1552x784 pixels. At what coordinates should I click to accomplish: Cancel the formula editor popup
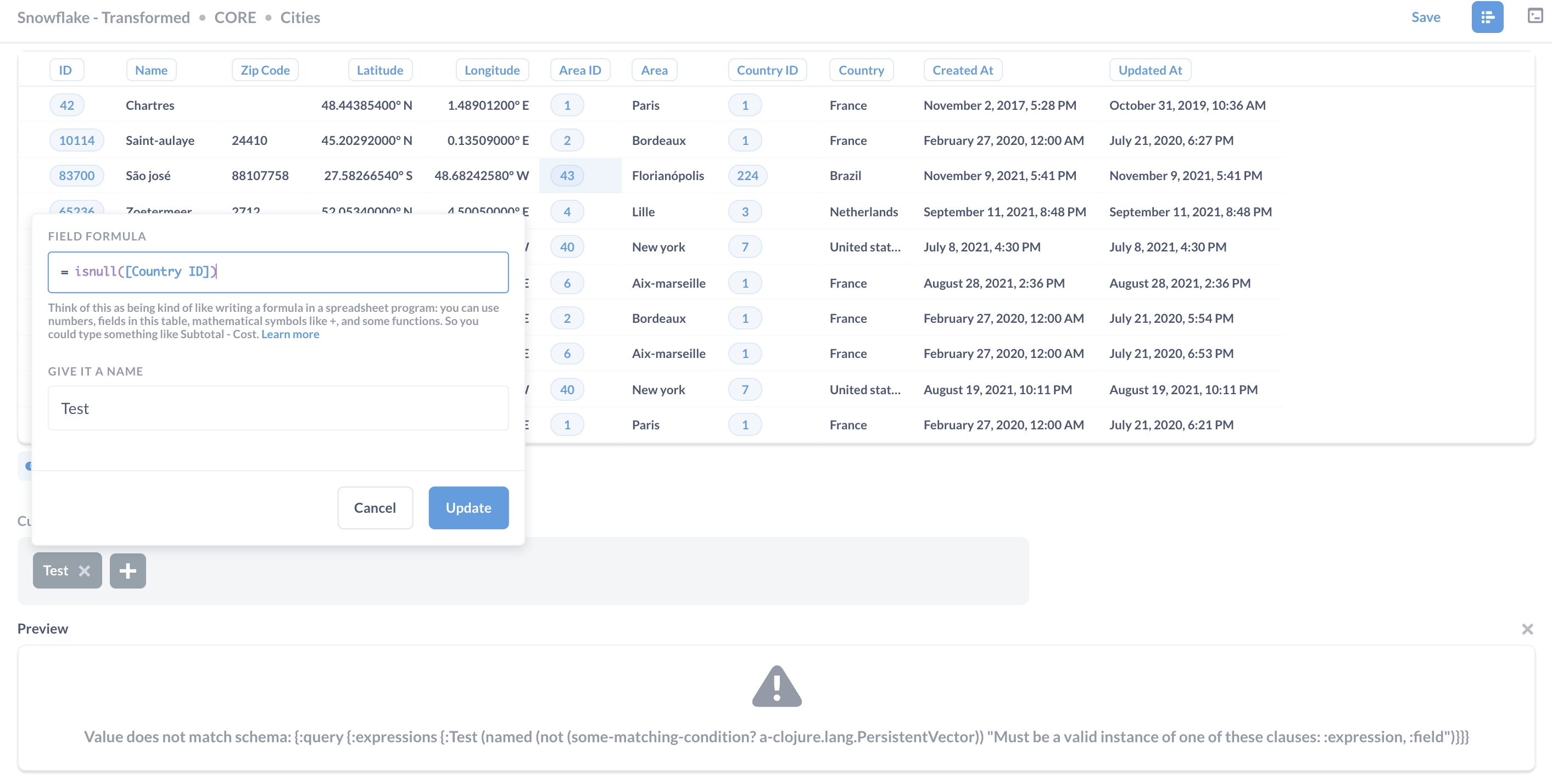375,508
